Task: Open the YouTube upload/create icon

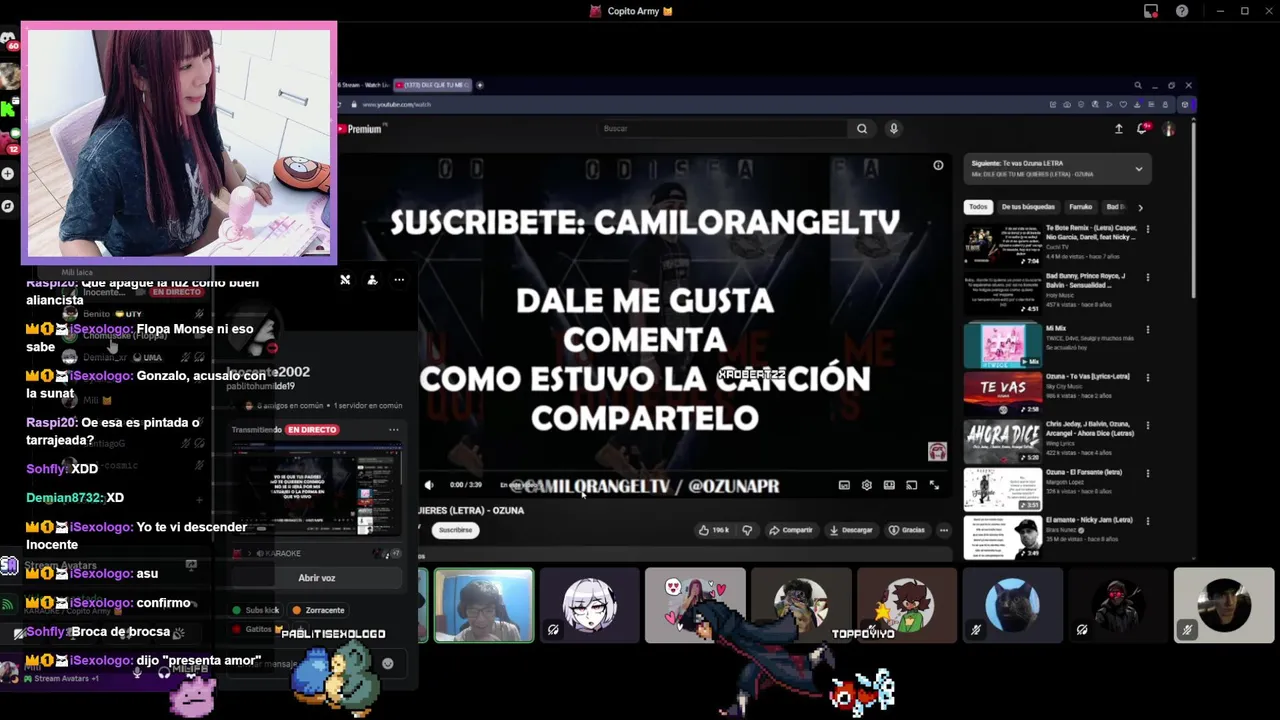Action: tap(1118, 128)
